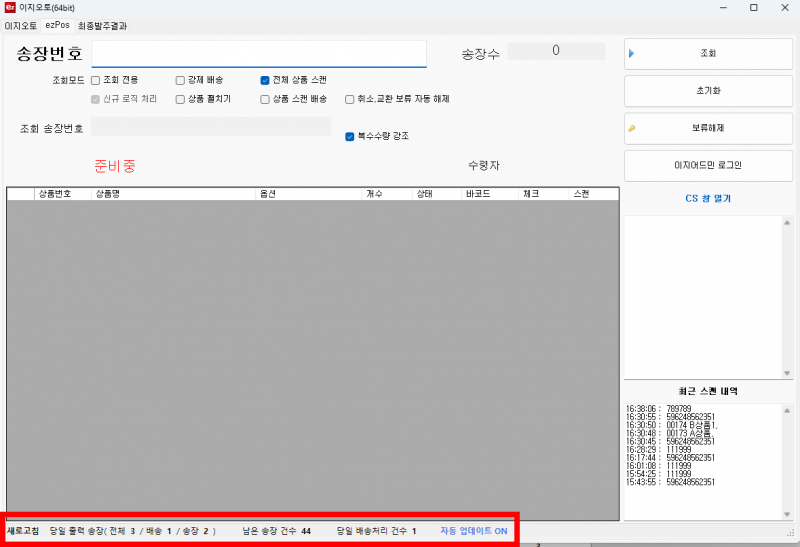Image resolution: width=800 pixels, height=547 pixels.
Task: Select the ezPos tab
Action: (x=58, y=25)
